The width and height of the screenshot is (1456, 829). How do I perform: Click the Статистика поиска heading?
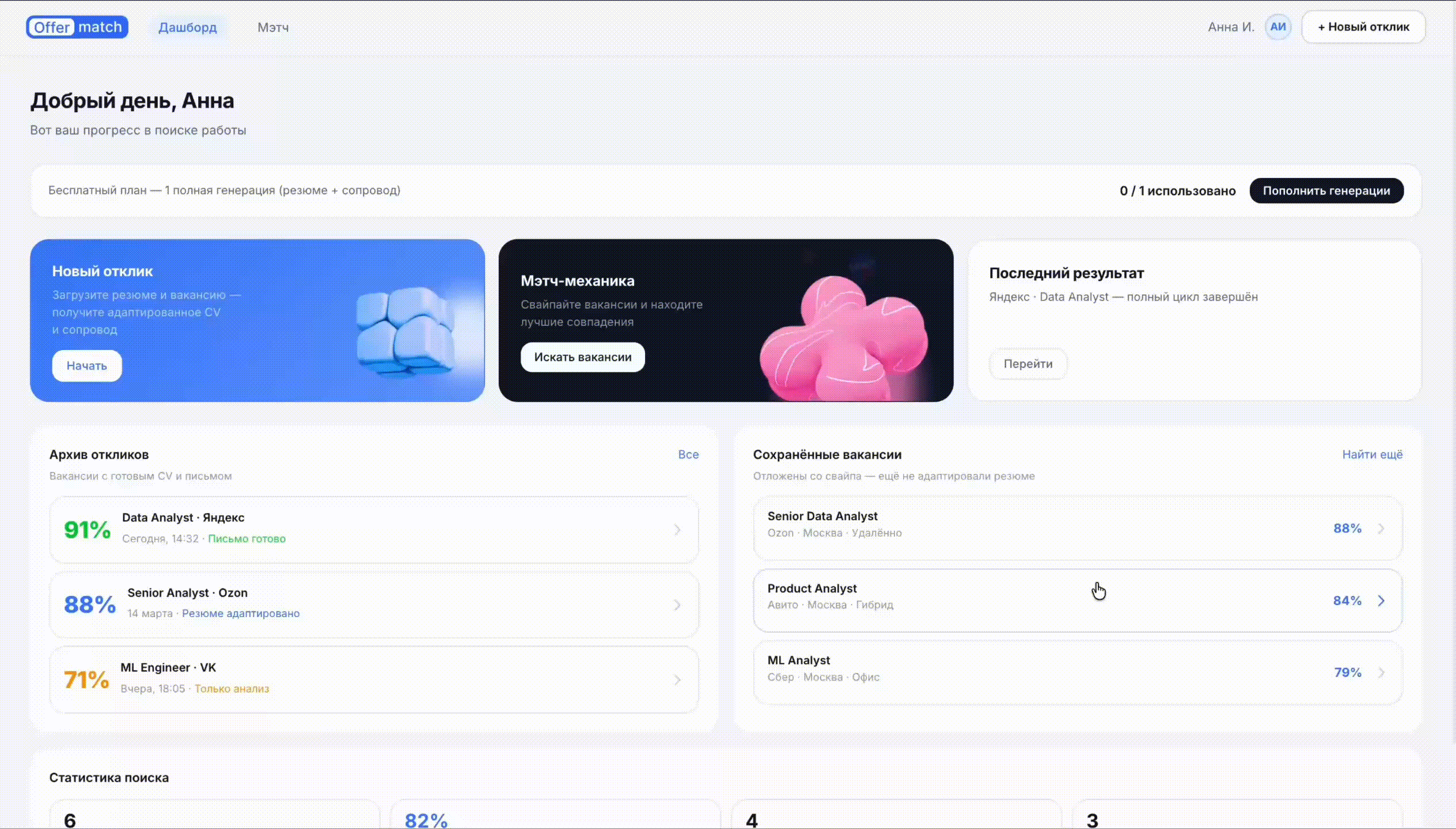point(109,778)
